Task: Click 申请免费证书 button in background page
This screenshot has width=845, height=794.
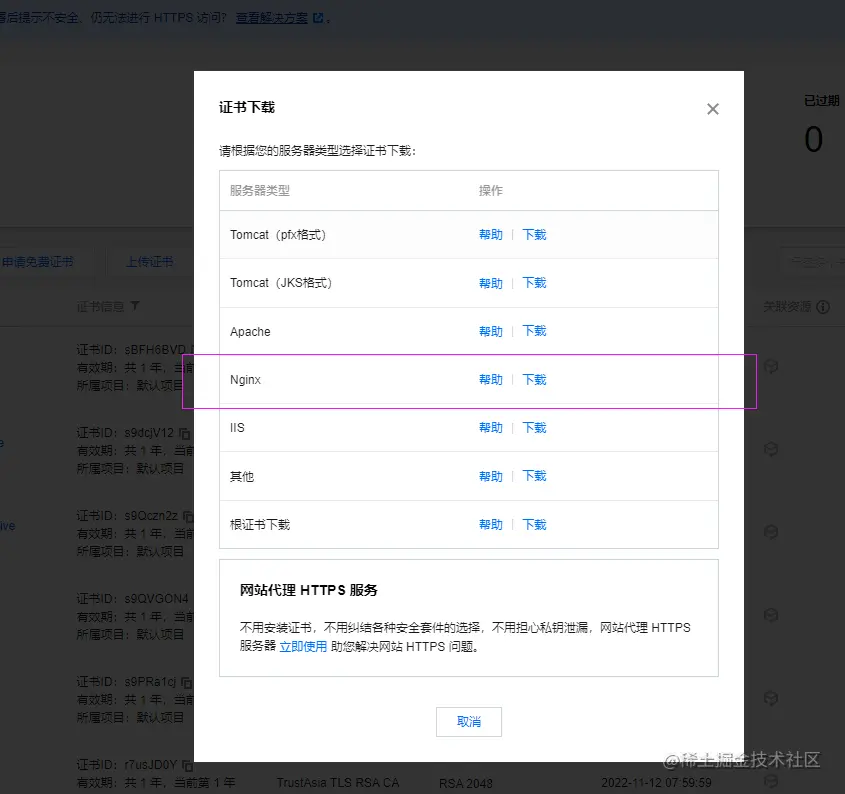Action: click(x=38, y=262)
